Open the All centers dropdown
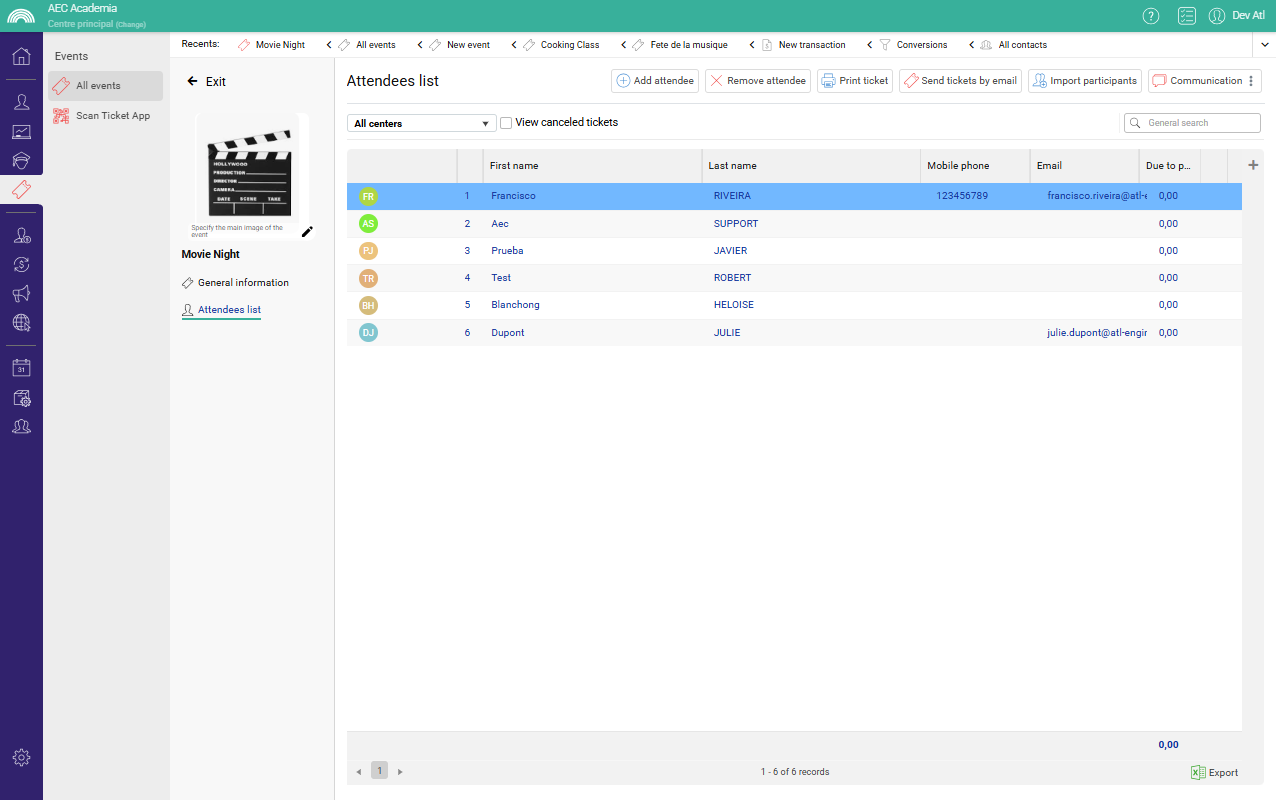The height and width of the screenshot is (800, 1276). point(421,123)
